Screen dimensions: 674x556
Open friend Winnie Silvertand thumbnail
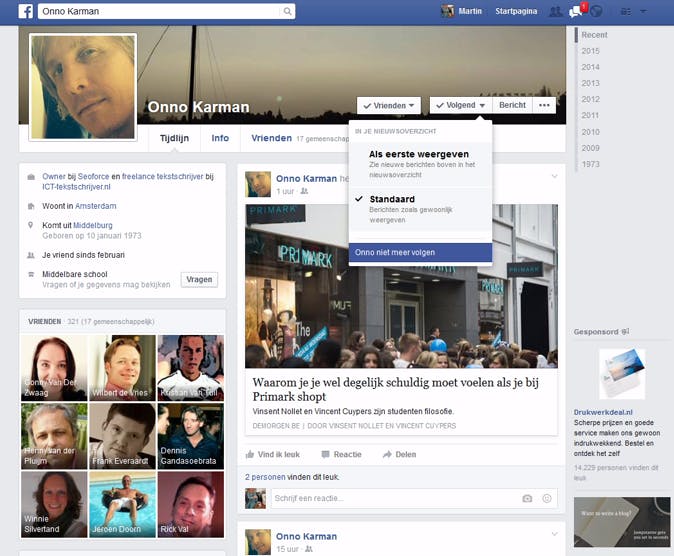pyautogui.click(x=54, y=504)
